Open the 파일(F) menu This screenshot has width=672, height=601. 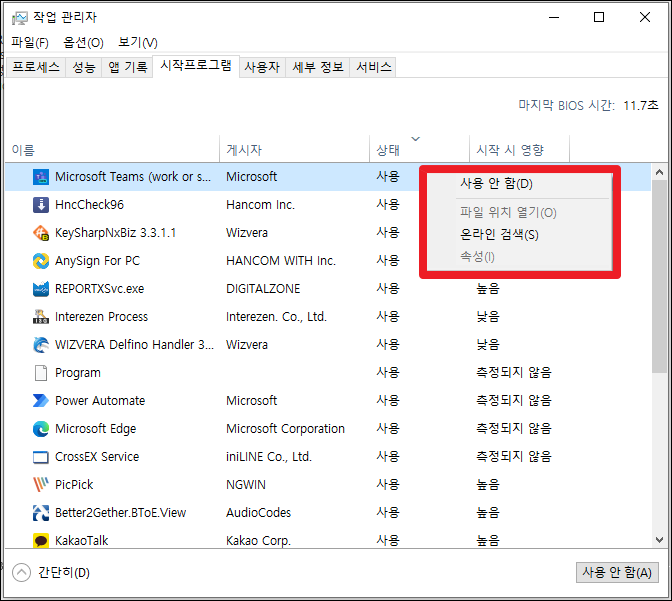(30, 42)
